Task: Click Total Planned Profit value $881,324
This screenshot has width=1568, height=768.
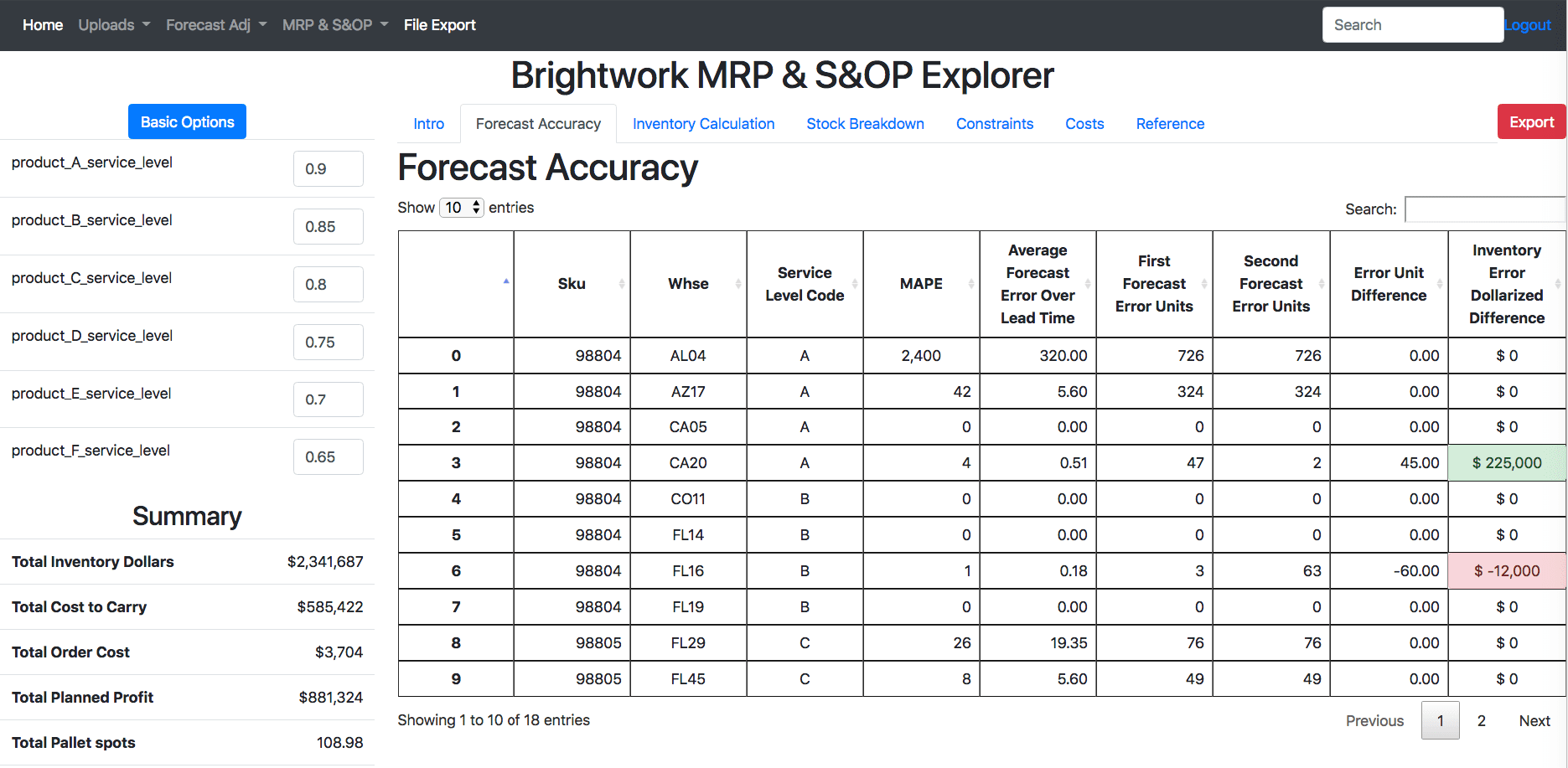Action: point(331,698)
